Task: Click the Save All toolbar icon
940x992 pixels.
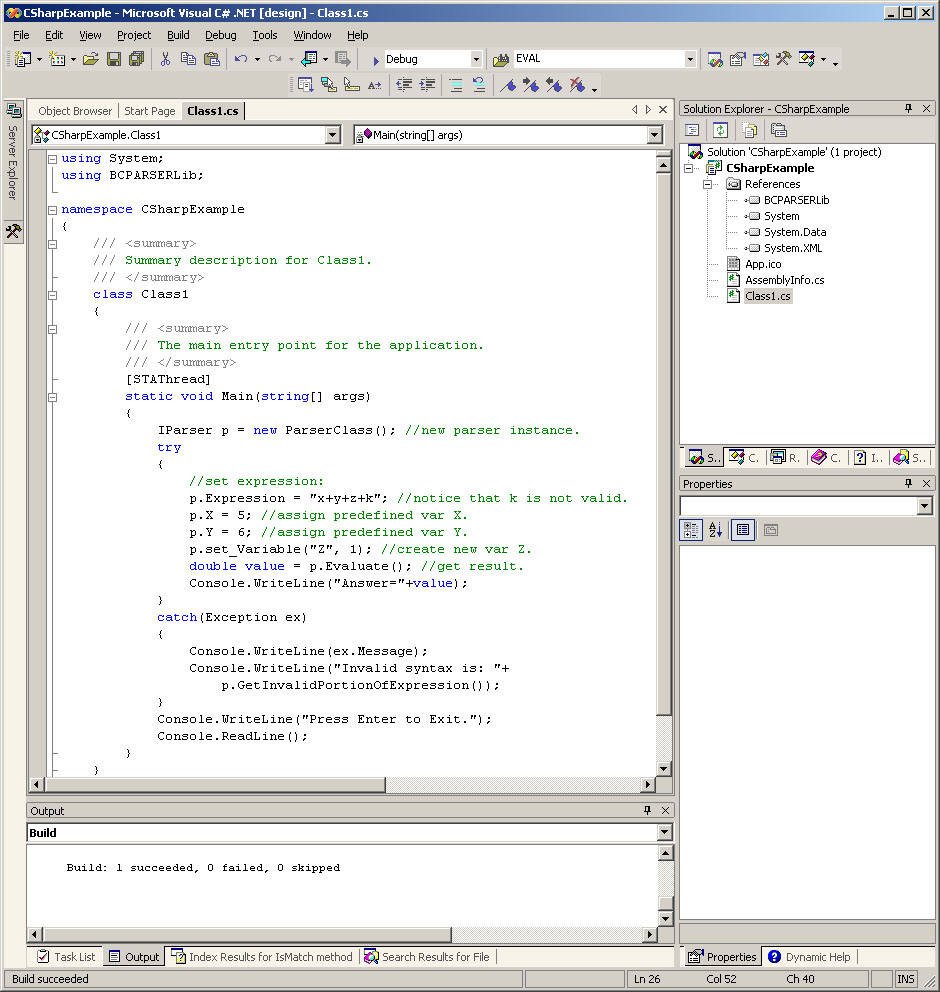Action: [x=135, y=59]
